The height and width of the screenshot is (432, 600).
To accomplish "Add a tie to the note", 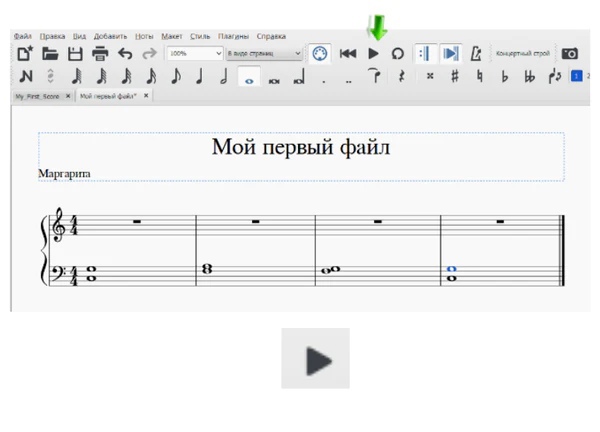I will [x=375, y=75].
